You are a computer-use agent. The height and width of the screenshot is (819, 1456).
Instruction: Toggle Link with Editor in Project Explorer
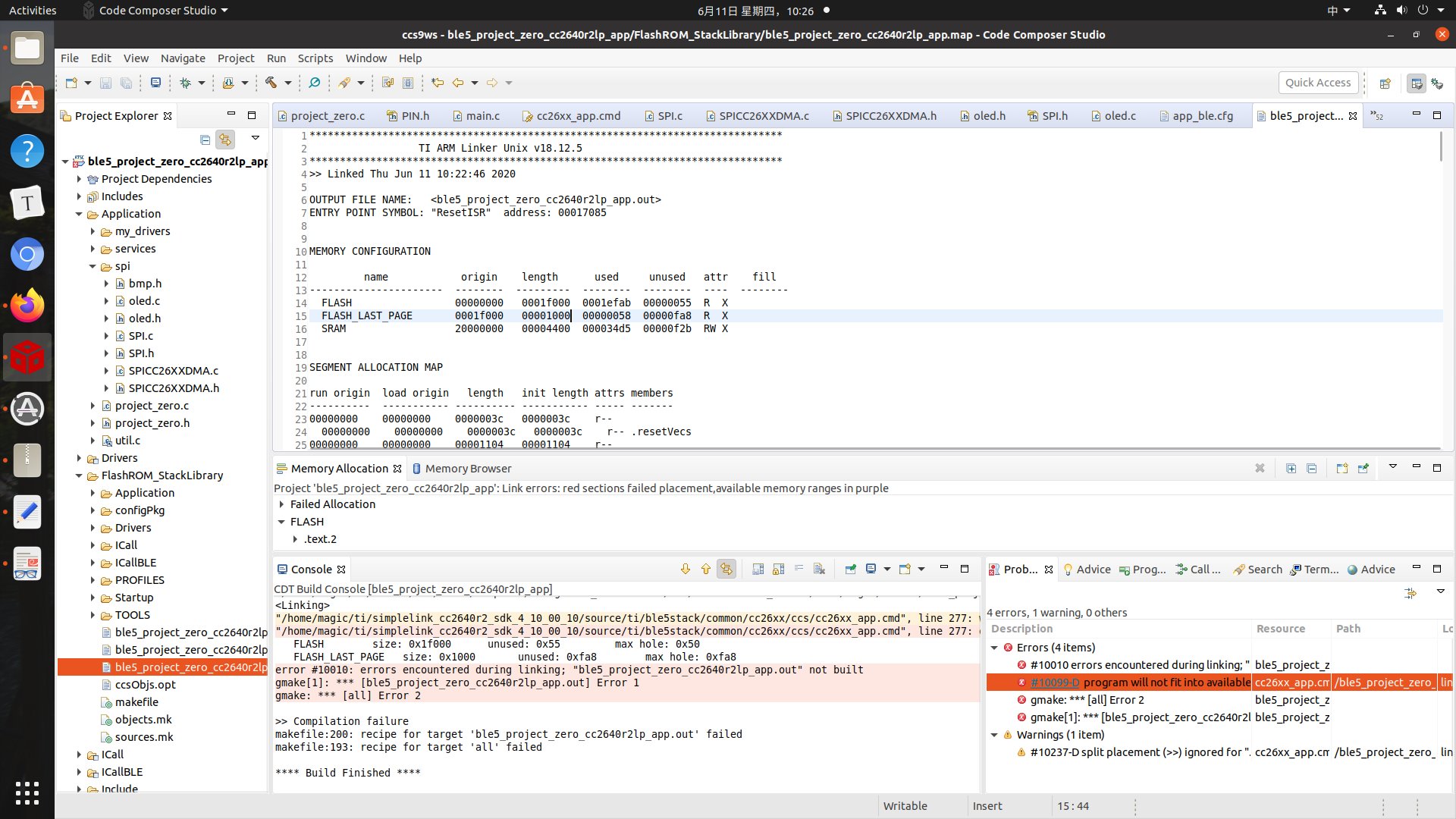coord(225,140)
